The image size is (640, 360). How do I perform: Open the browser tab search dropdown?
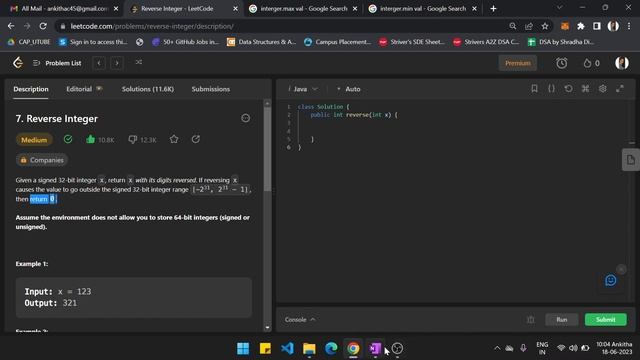(x=559, y=8)
